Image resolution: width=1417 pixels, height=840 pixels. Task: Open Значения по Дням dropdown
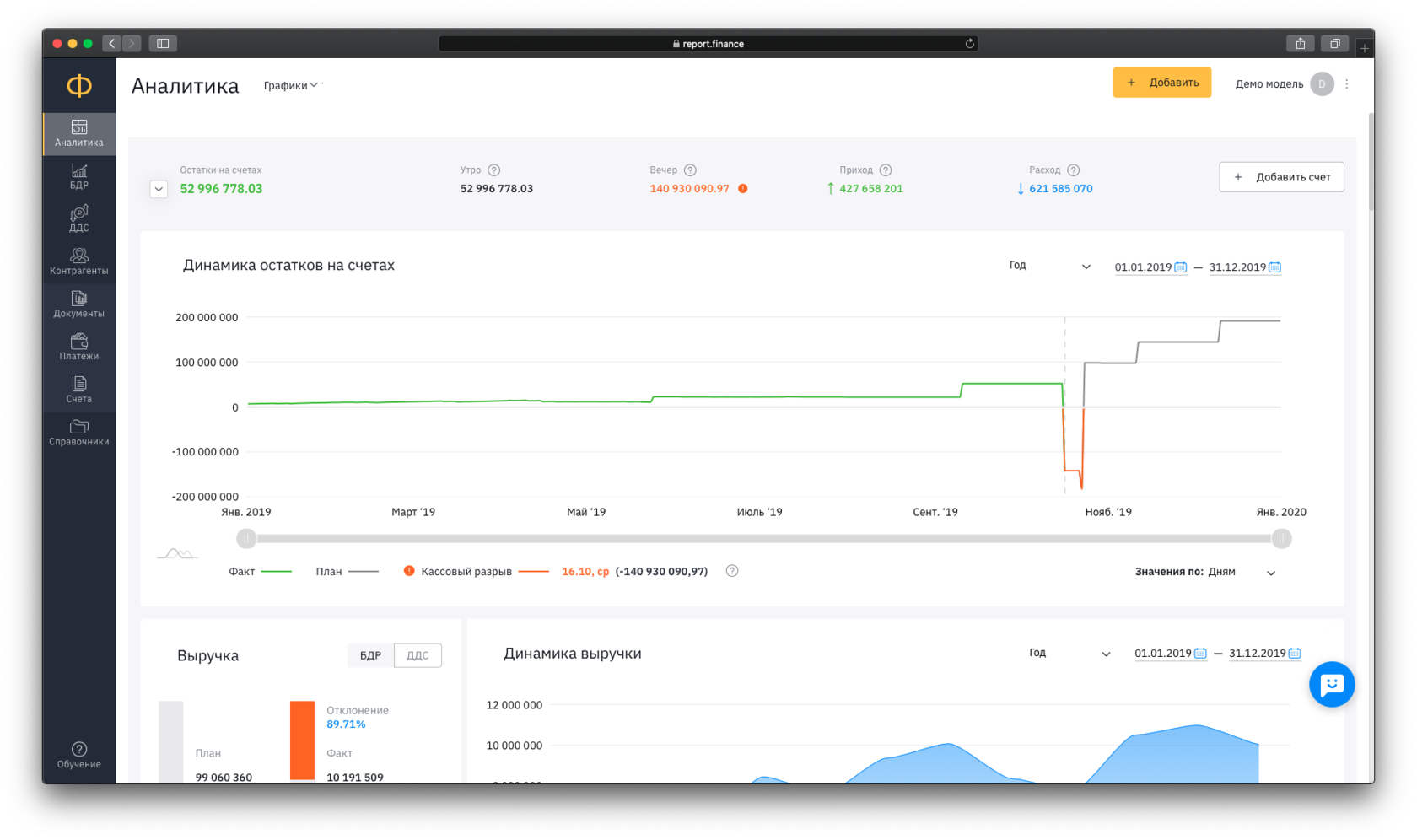point(1242,572)
